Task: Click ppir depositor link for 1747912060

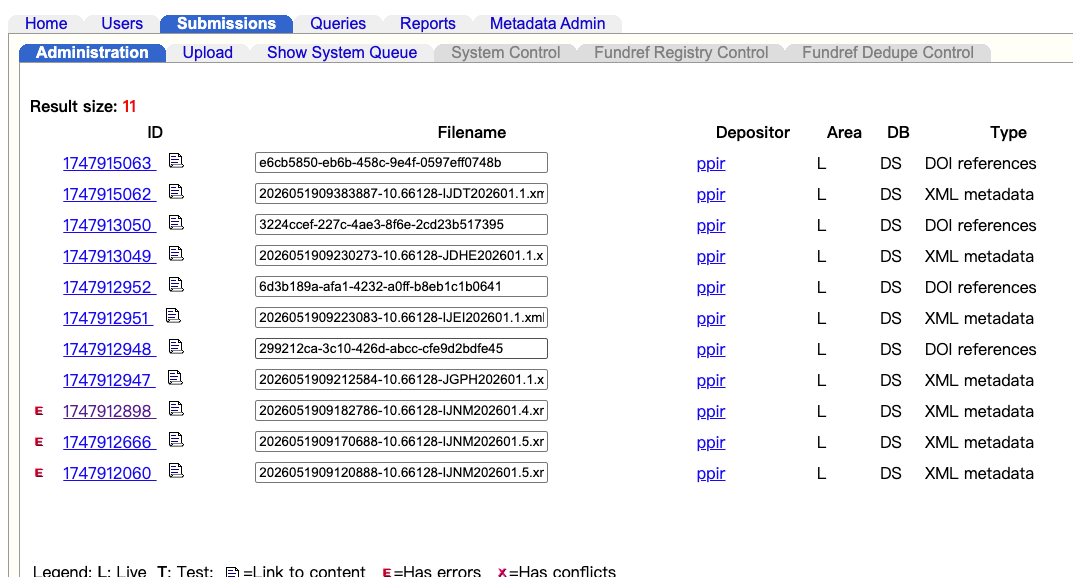Action: pyautogui.click(x=711, y=474)
